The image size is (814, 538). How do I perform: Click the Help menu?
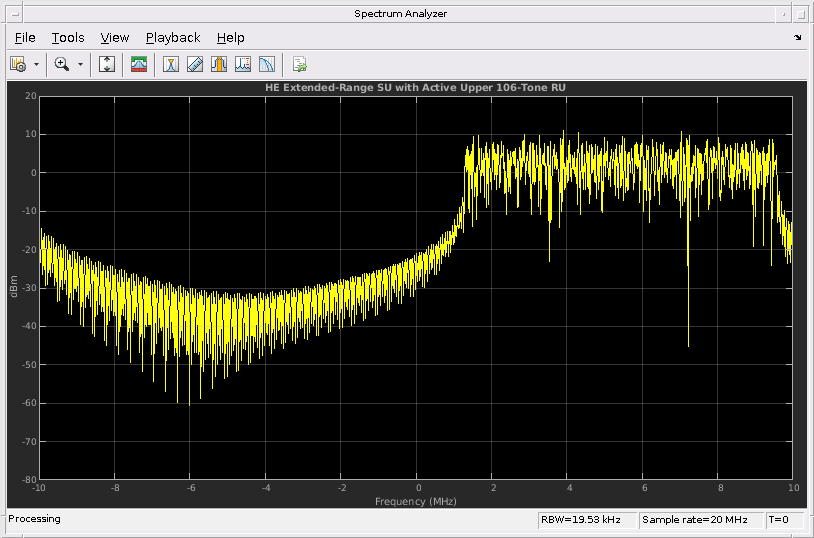230,38
